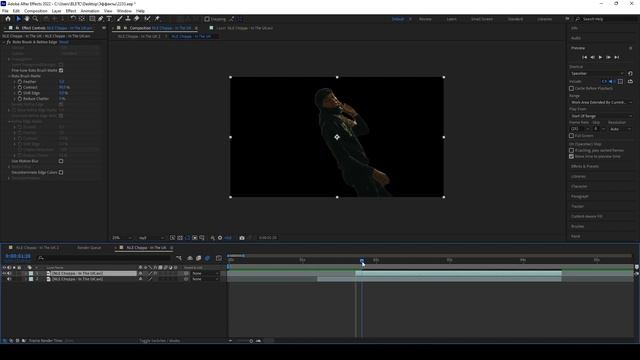Toggle Fine-tune Roto Brush Matte checkbox
This screenshot has width=640, height=360.
[61, 70]
